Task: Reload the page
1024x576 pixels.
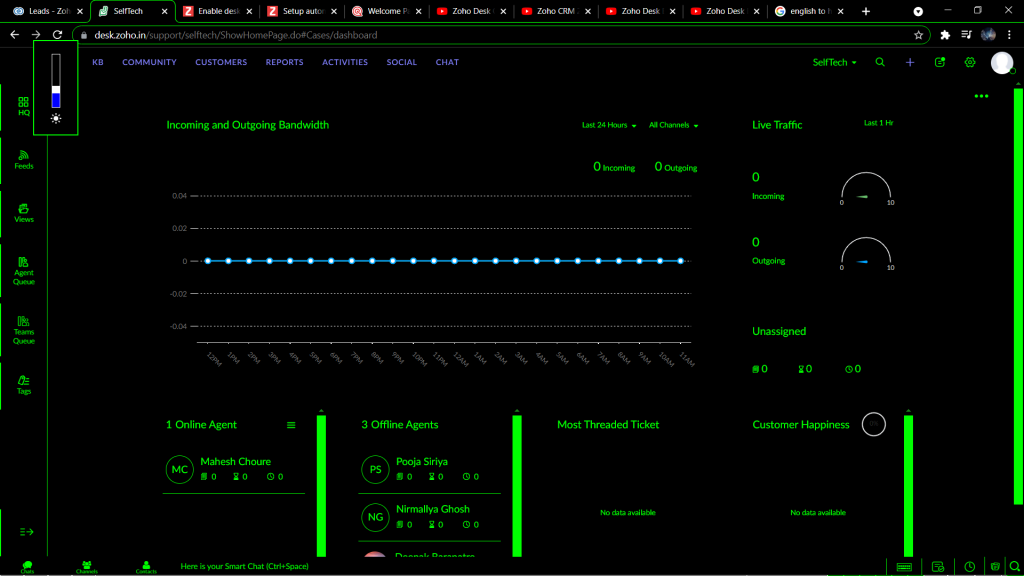Action: 57,35
